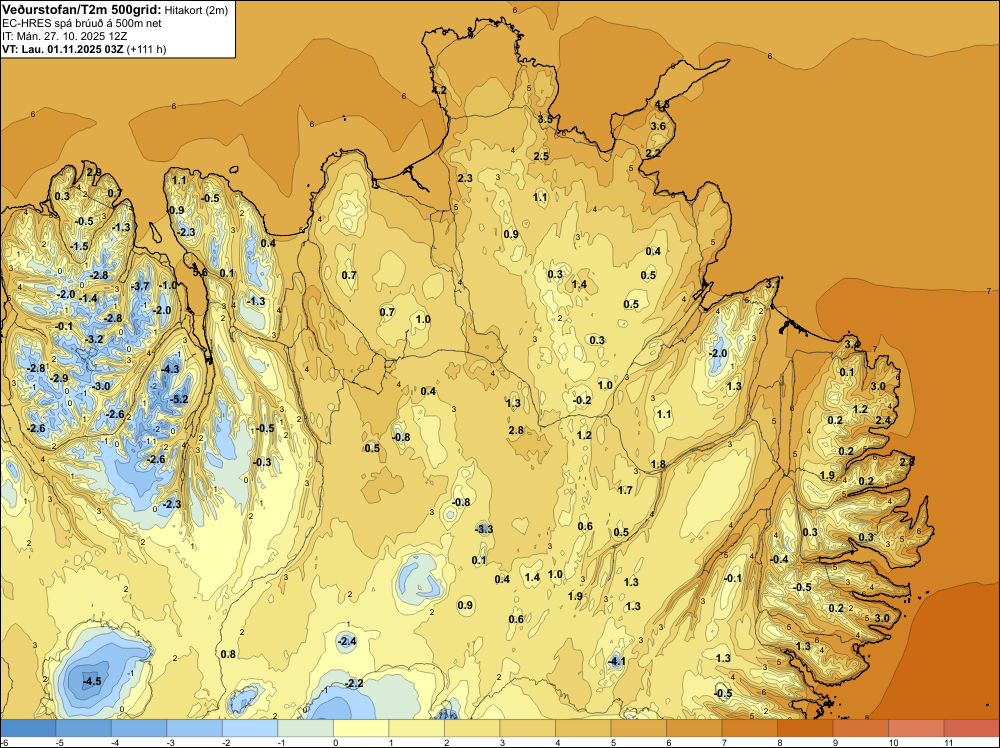
Task: Click the "-3.7" temperature value on the map
Action: click(140, 286)
